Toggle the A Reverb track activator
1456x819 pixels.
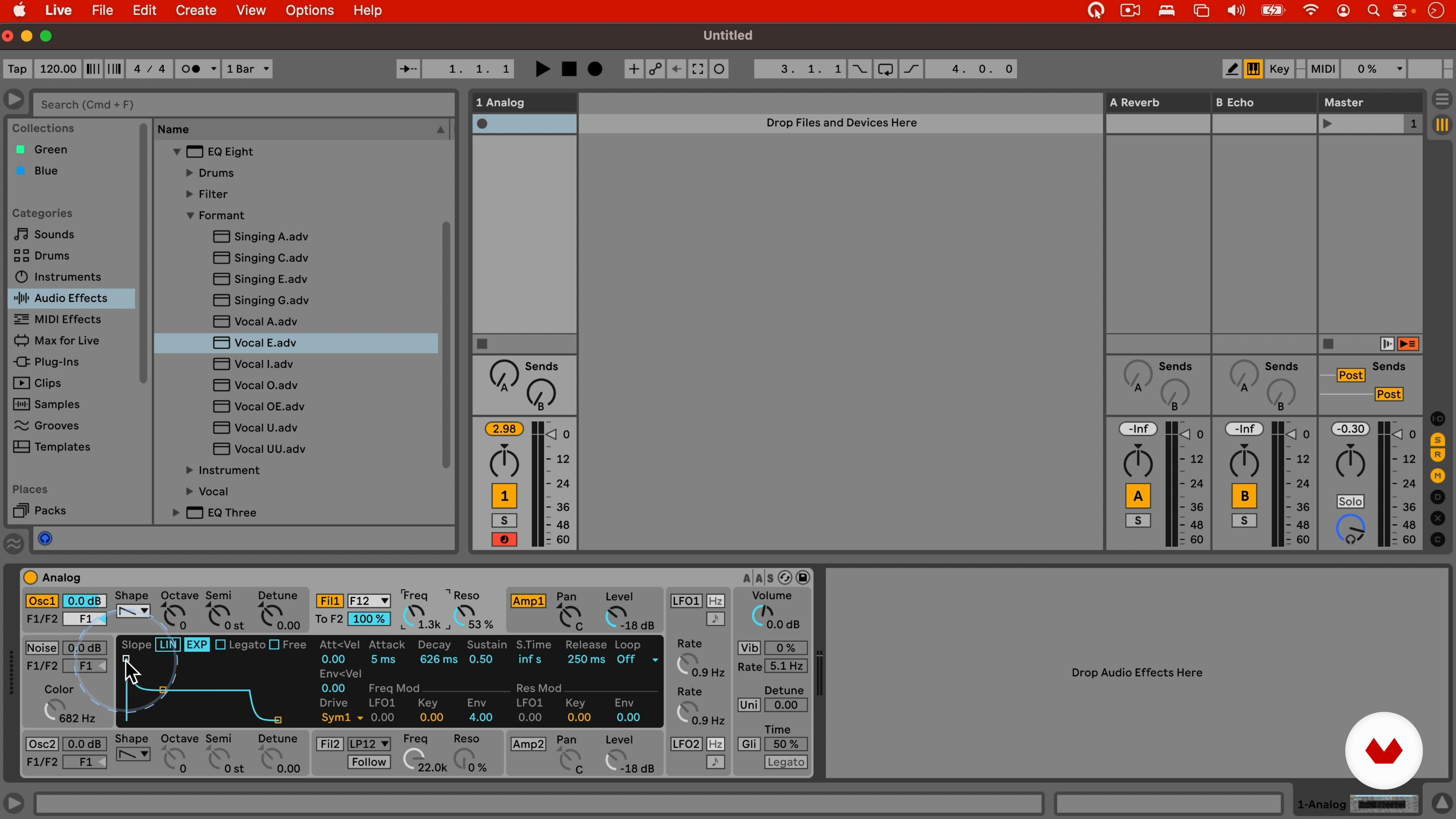1138,496
